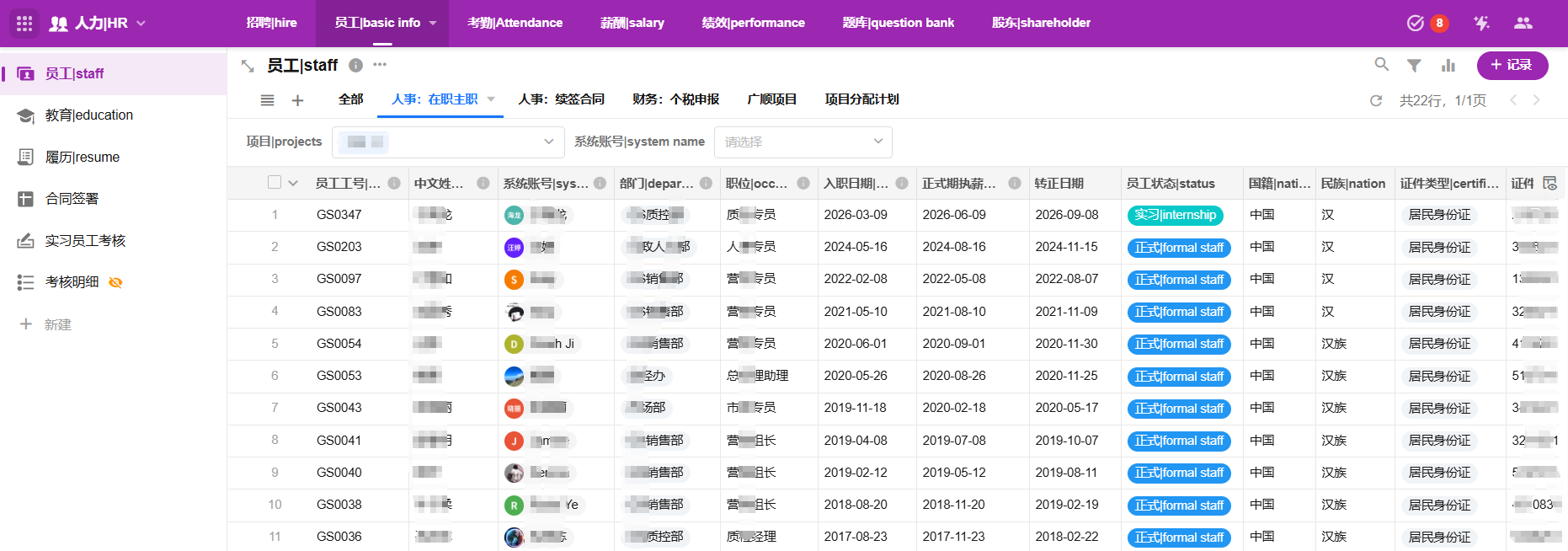
Task: Click info icon on 部门|depar column
Action: (706, 183)
